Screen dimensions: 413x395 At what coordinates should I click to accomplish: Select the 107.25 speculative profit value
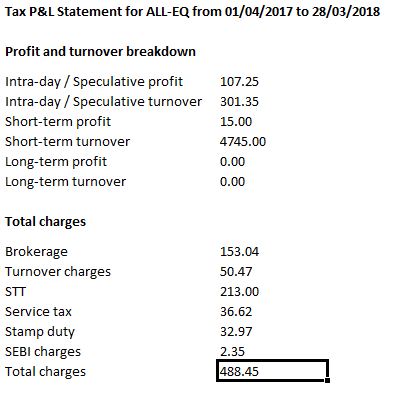[239, 82]
